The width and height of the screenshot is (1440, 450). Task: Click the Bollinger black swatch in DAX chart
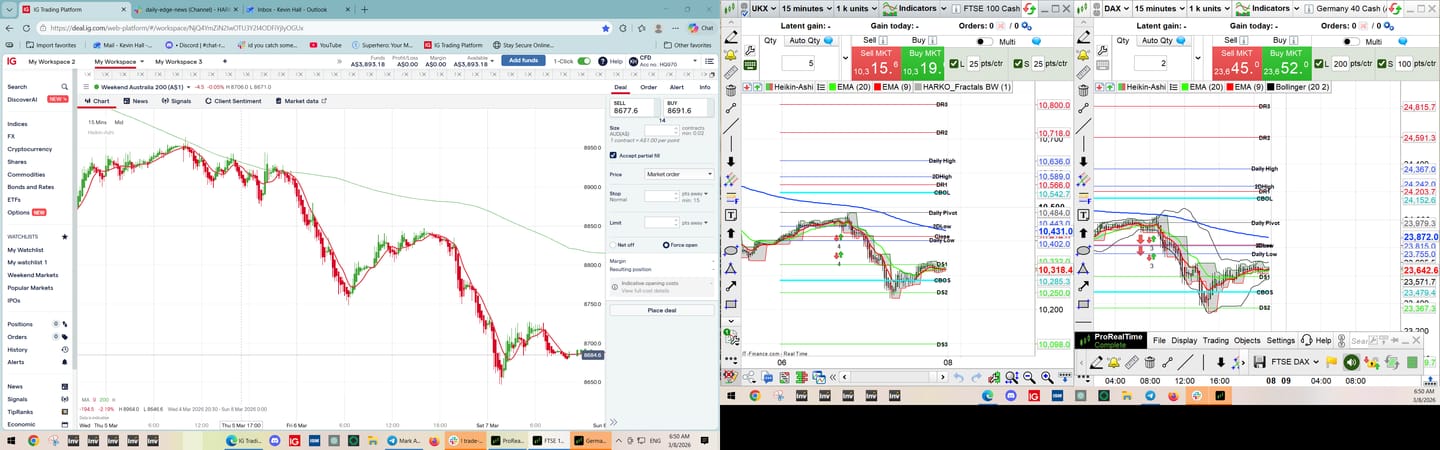pyautogui.click(x=1270, y=87)
